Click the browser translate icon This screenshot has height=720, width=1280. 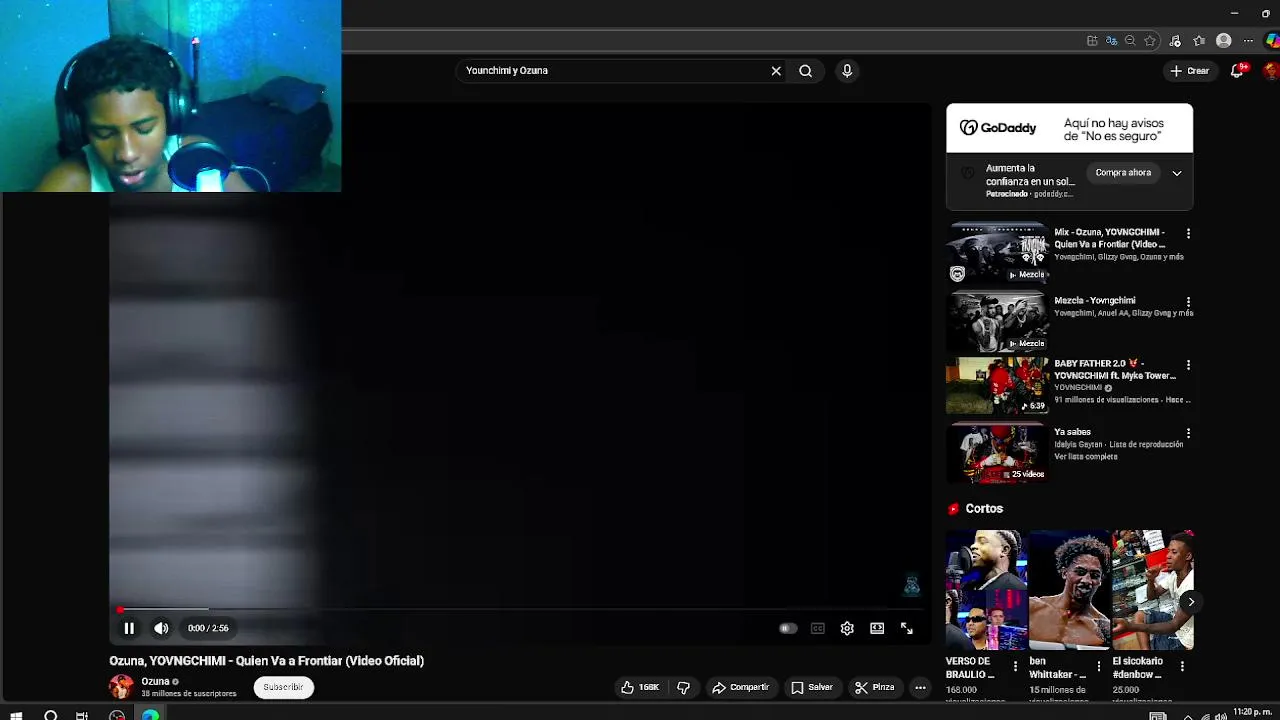[1111, 41]
